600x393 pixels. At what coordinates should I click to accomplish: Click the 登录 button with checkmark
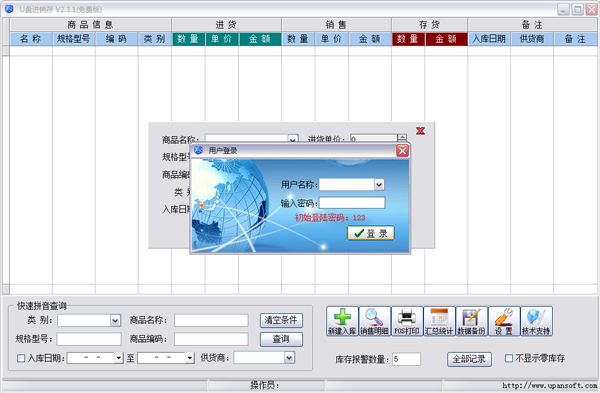tap(370, 233)
